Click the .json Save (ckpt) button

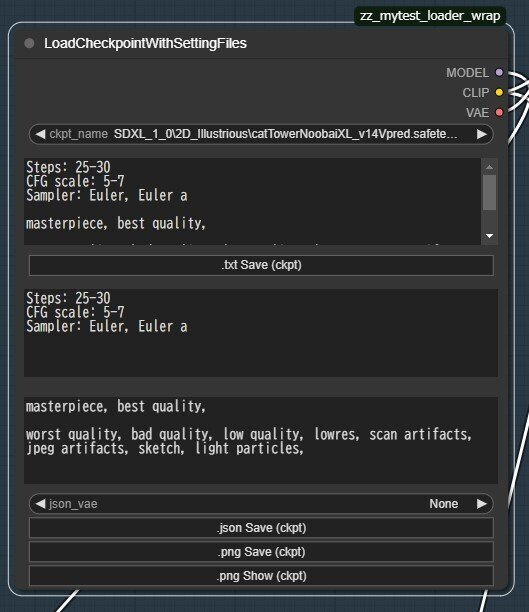pos(261,528)
